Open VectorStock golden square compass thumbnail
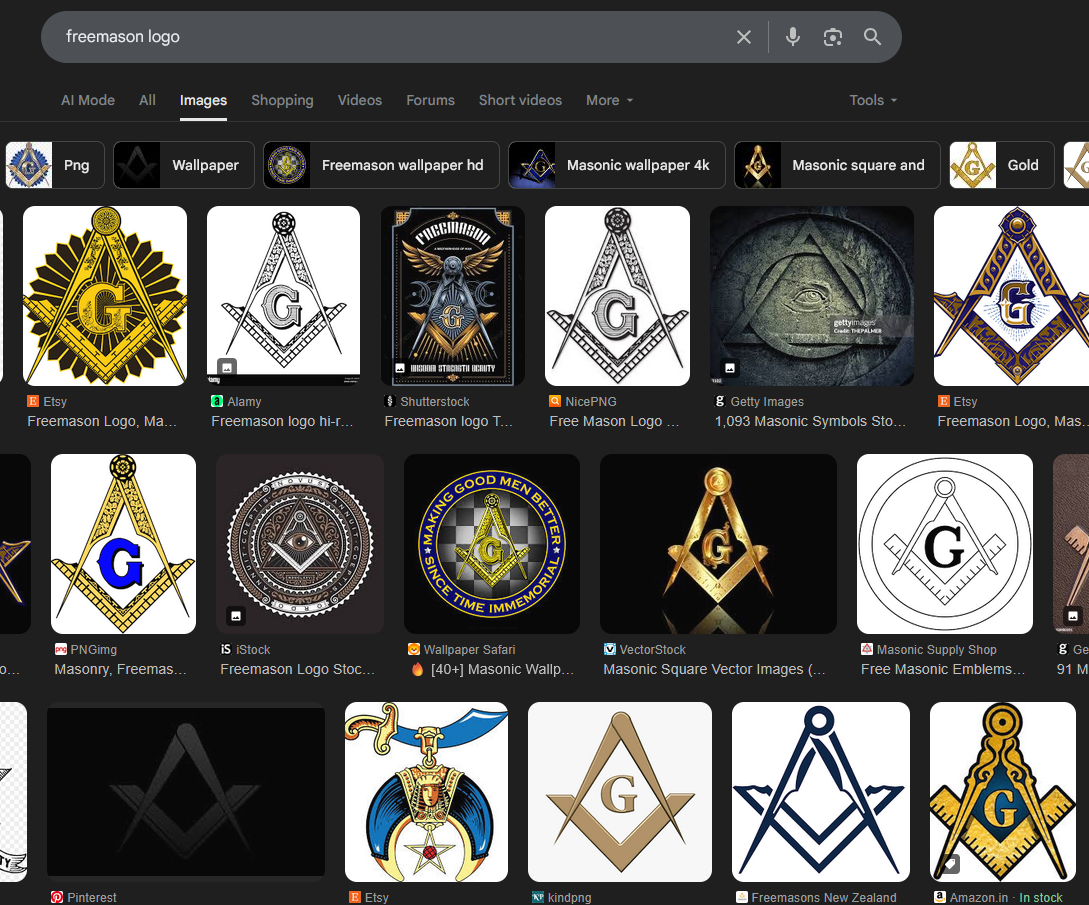Image resolution: width=1089 pixels, height=905 pixels. click(718, 544)
